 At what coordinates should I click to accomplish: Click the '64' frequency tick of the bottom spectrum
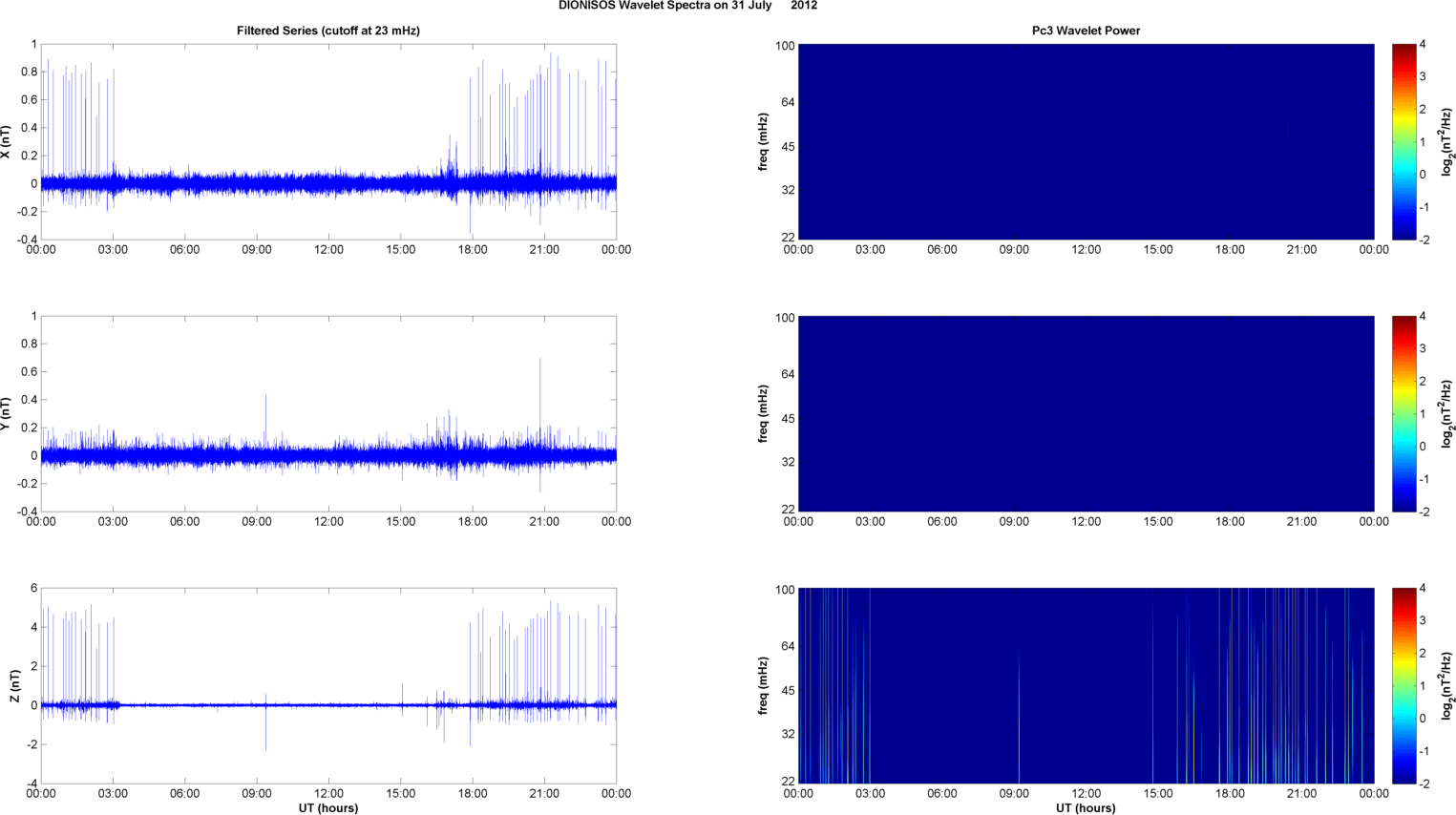tap(788, 647)
